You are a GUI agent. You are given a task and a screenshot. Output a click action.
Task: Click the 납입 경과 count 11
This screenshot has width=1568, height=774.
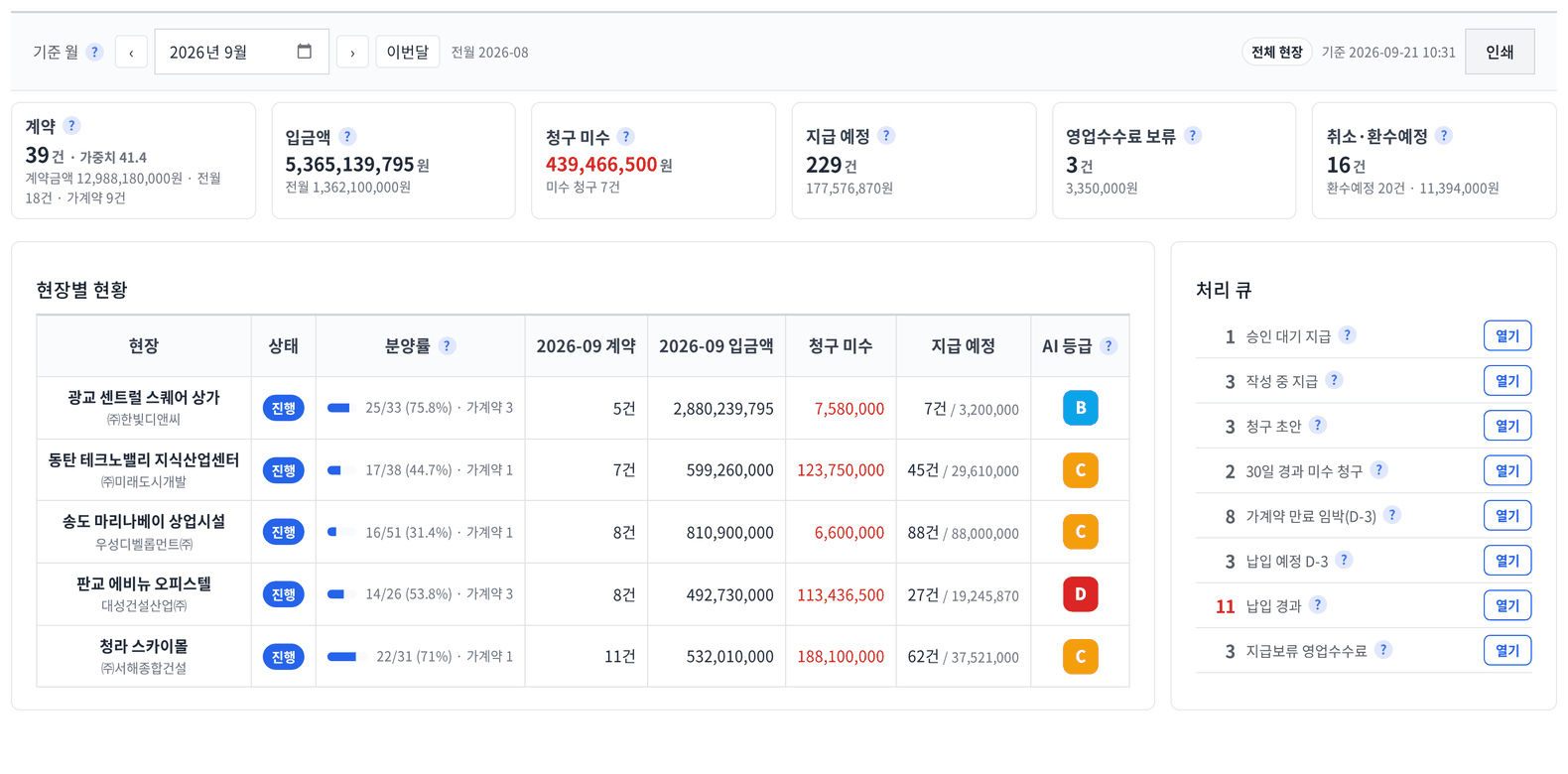click(x=1225, y=605)
